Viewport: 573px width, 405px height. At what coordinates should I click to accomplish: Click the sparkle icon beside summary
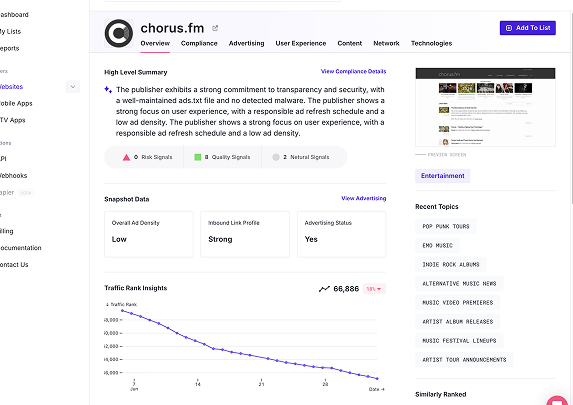[108, 90]
